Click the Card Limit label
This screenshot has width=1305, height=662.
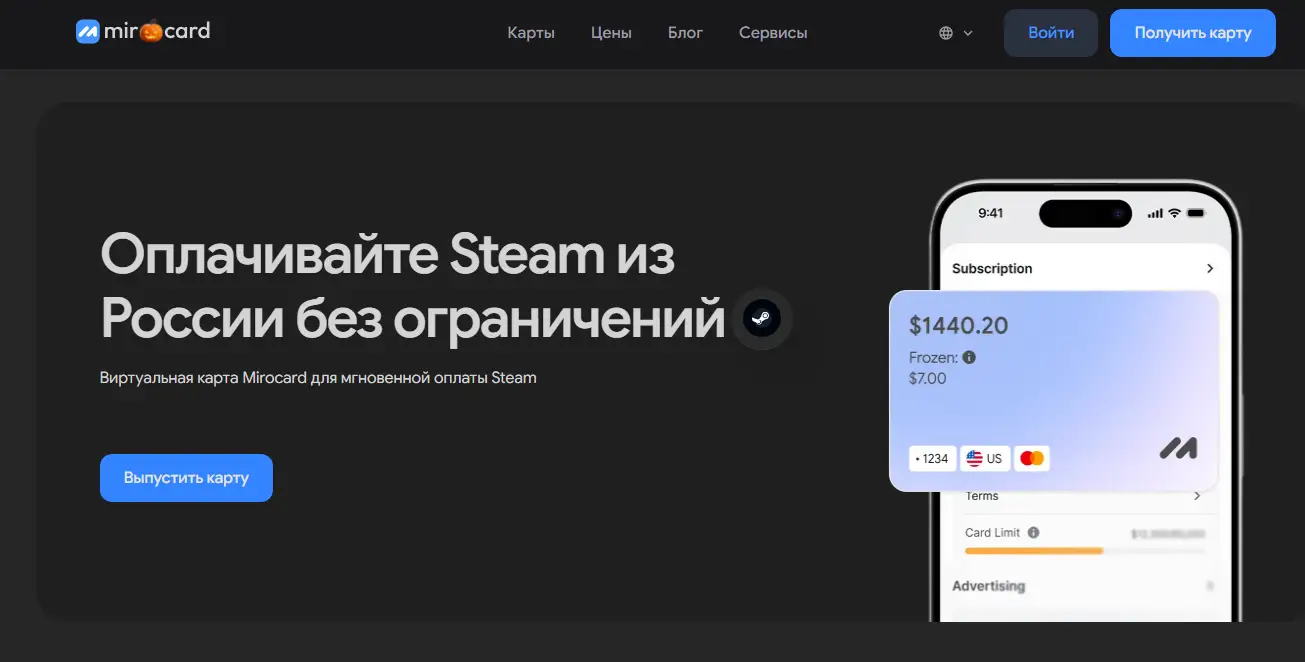993,533
